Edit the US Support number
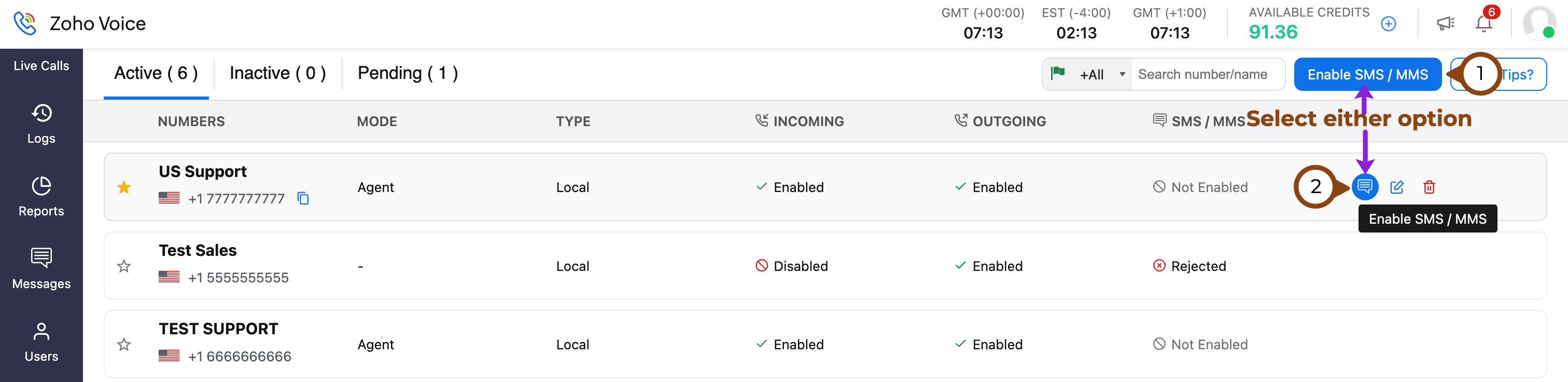Viewport: 1568px width, 382px height. tap(1397, 187)
